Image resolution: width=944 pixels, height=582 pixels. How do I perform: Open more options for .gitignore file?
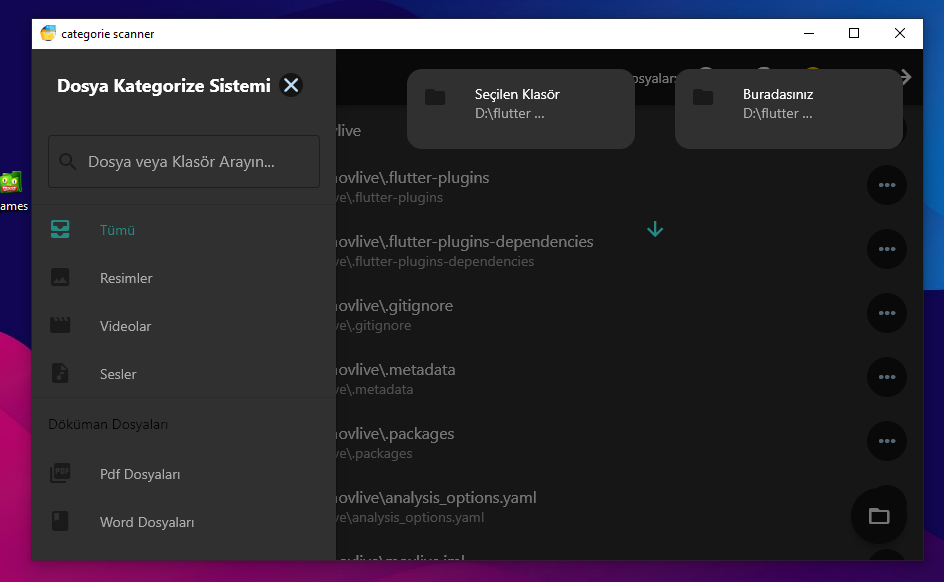(x=887, y=313)
